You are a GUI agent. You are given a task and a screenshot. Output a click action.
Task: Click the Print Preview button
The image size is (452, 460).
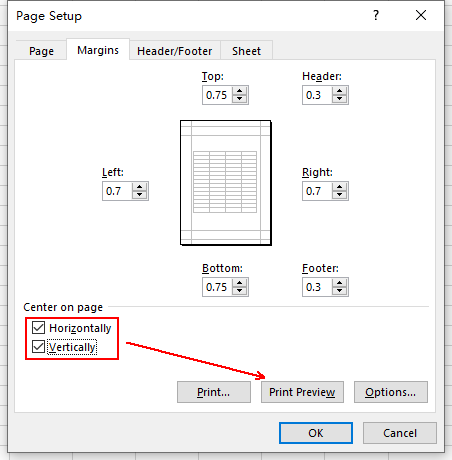pyautogui.click(x=302, y=392)
